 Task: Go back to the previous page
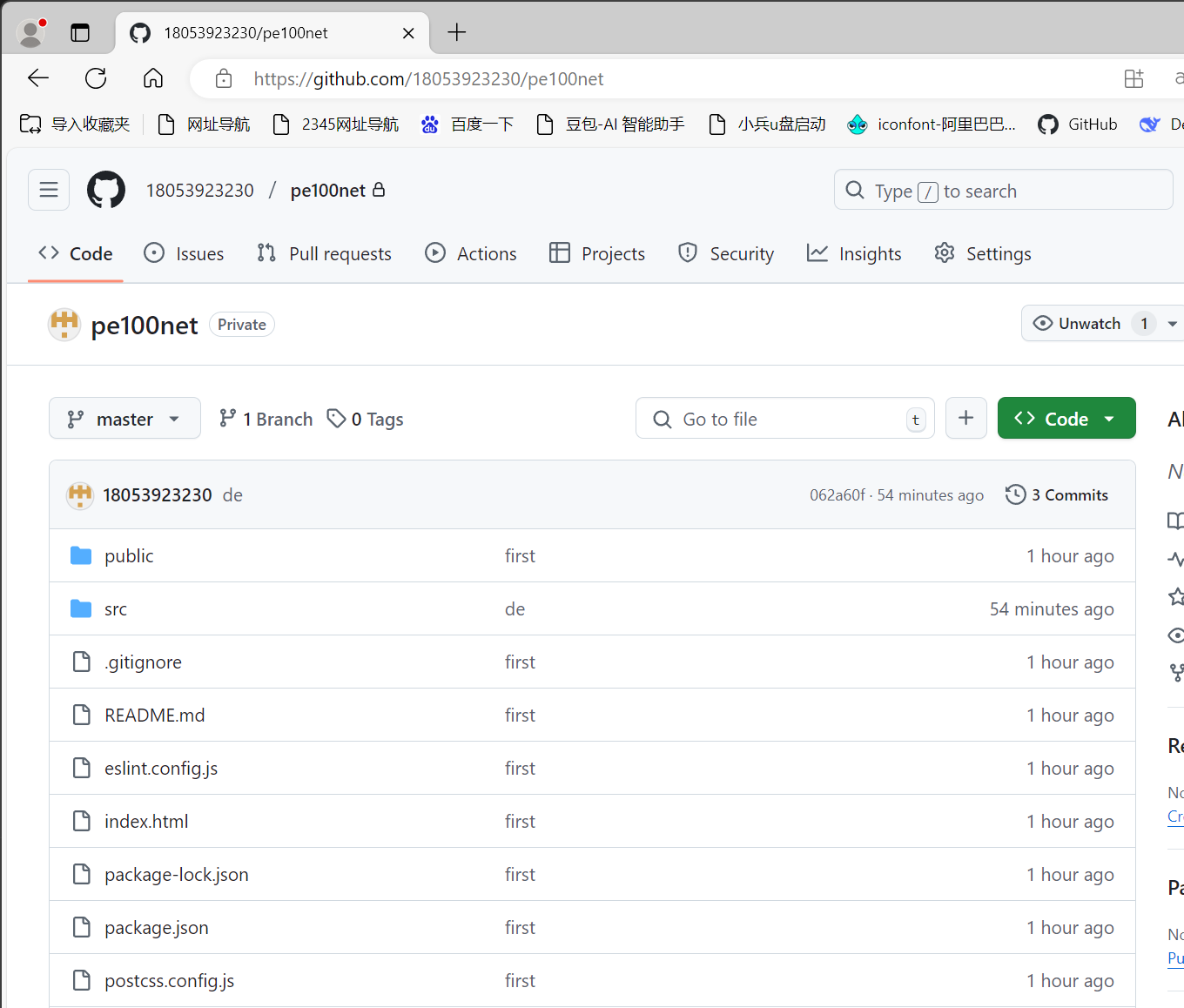(38, 78)
